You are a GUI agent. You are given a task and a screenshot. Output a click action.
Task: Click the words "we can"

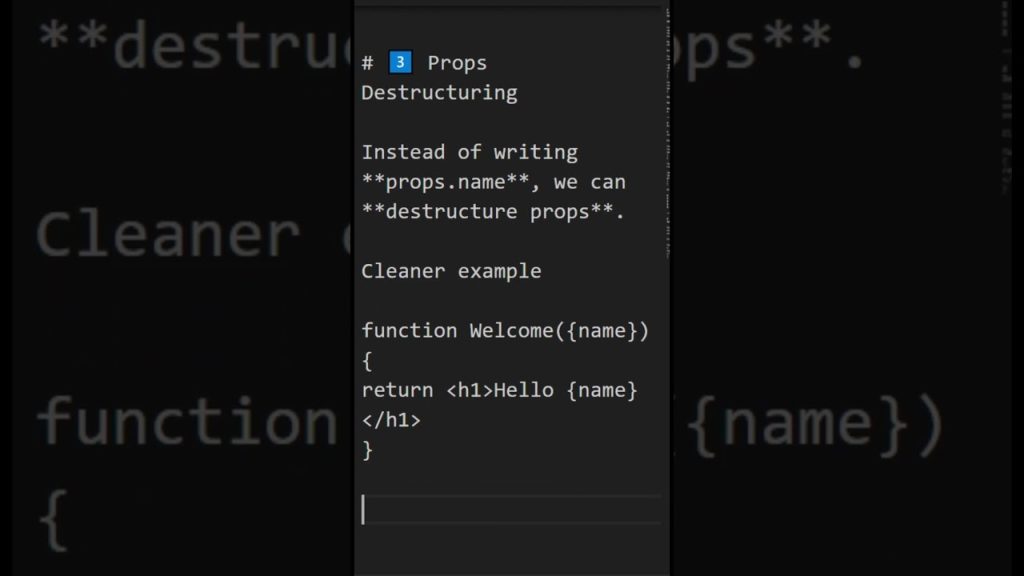point(589,182)
